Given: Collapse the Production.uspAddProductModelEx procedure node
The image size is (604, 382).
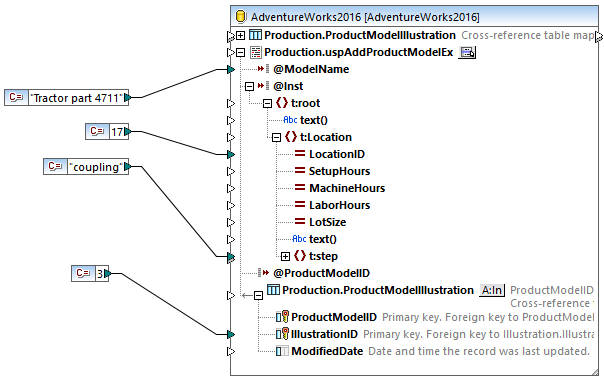Looking at the screenshot, I should pos(240,52).
